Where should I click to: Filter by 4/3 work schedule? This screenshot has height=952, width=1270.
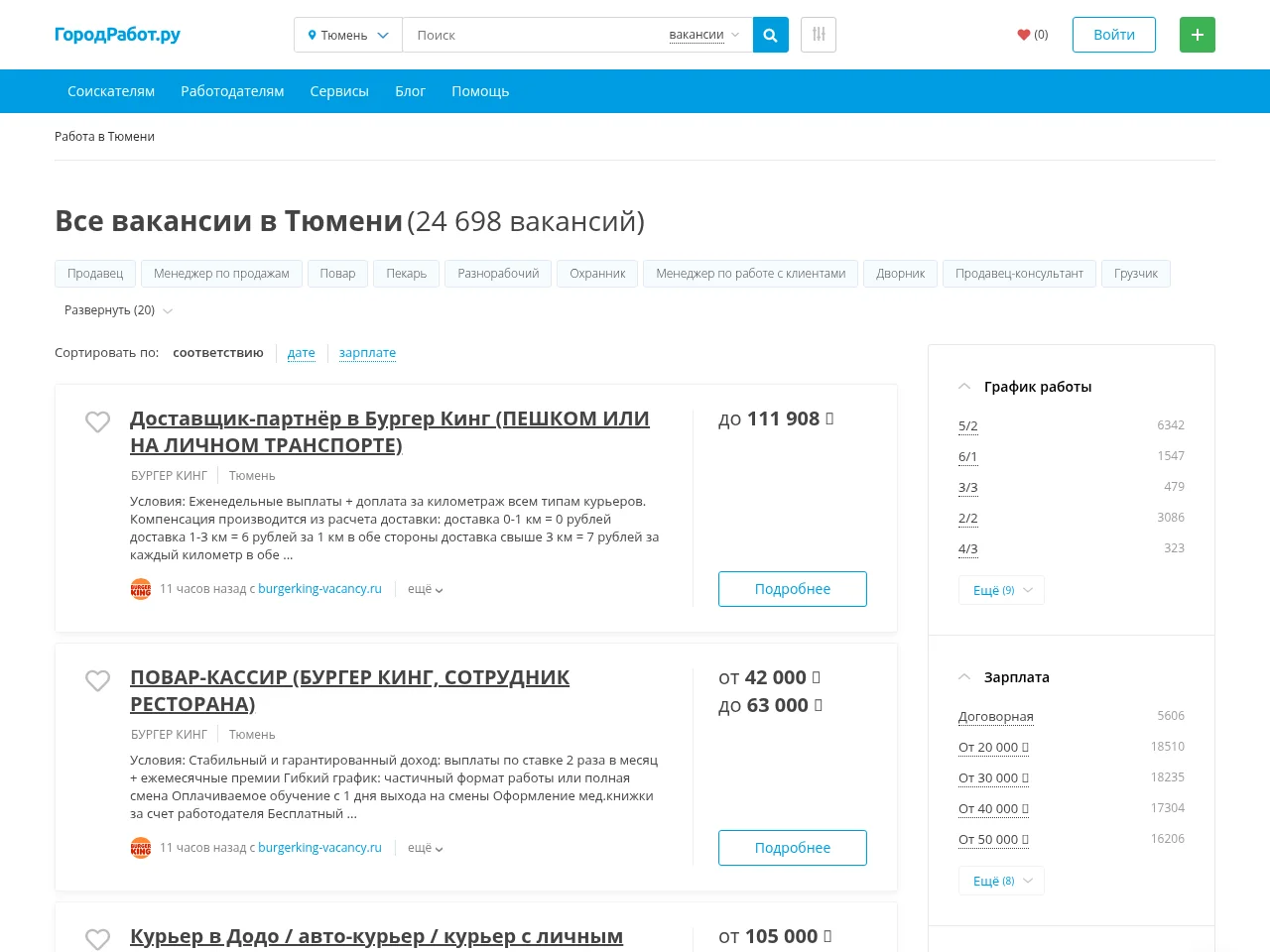968,549
